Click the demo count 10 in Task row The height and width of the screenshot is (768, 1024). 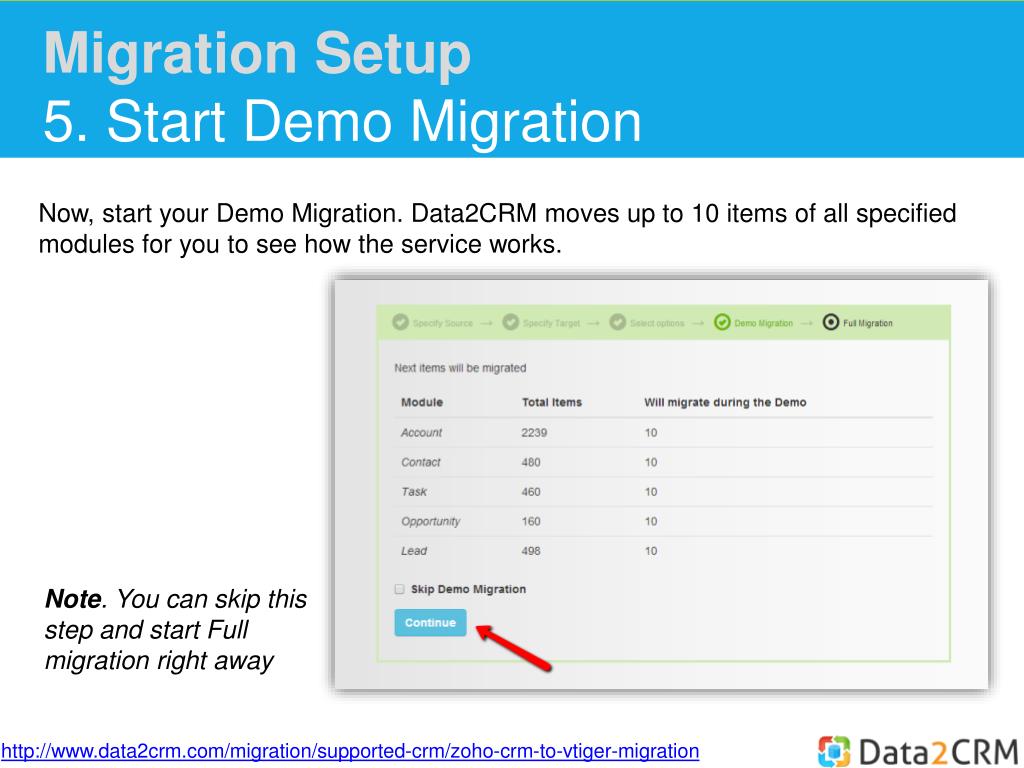[651, 492]
